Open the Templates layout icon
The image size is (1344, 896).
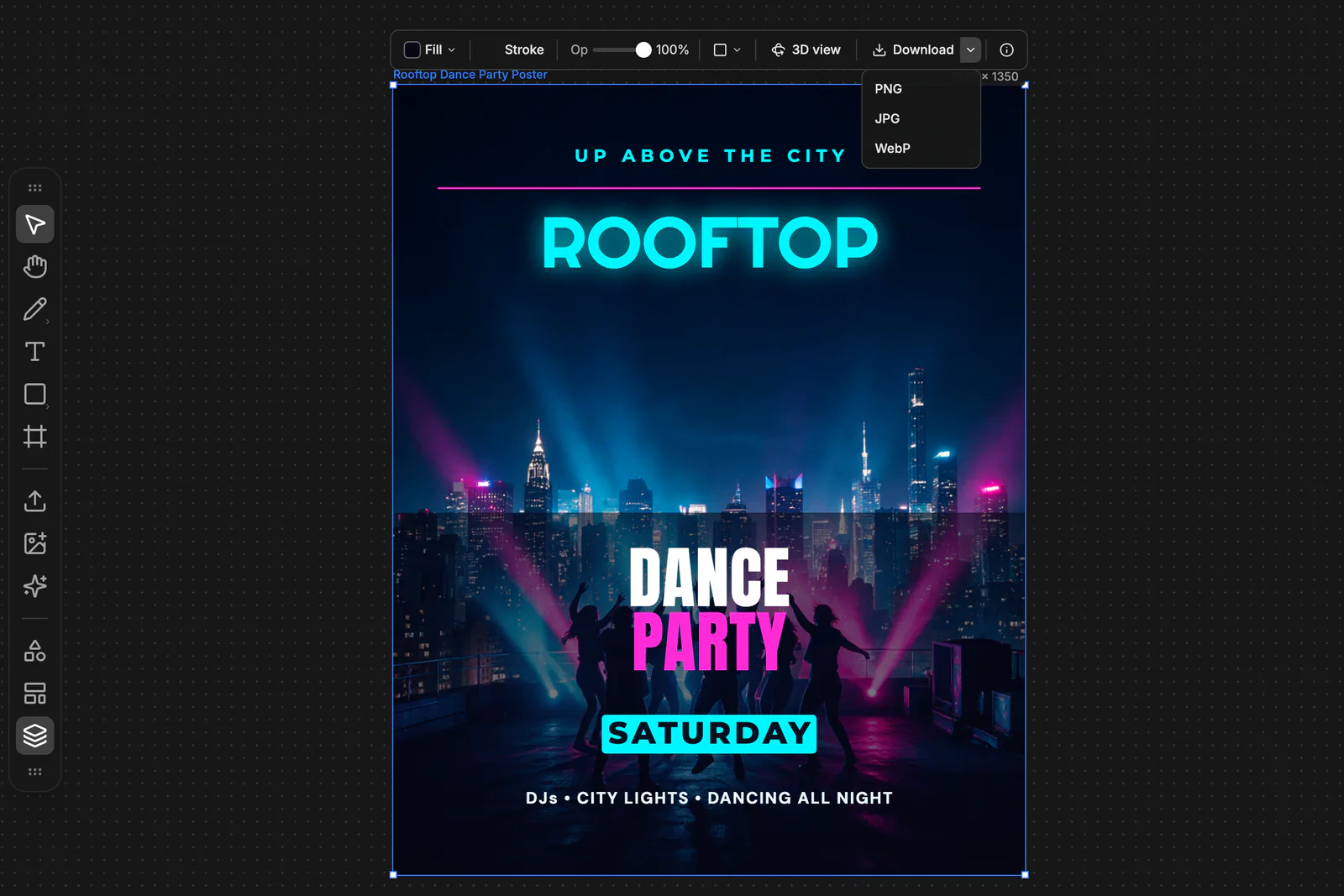tap(34, 693)
